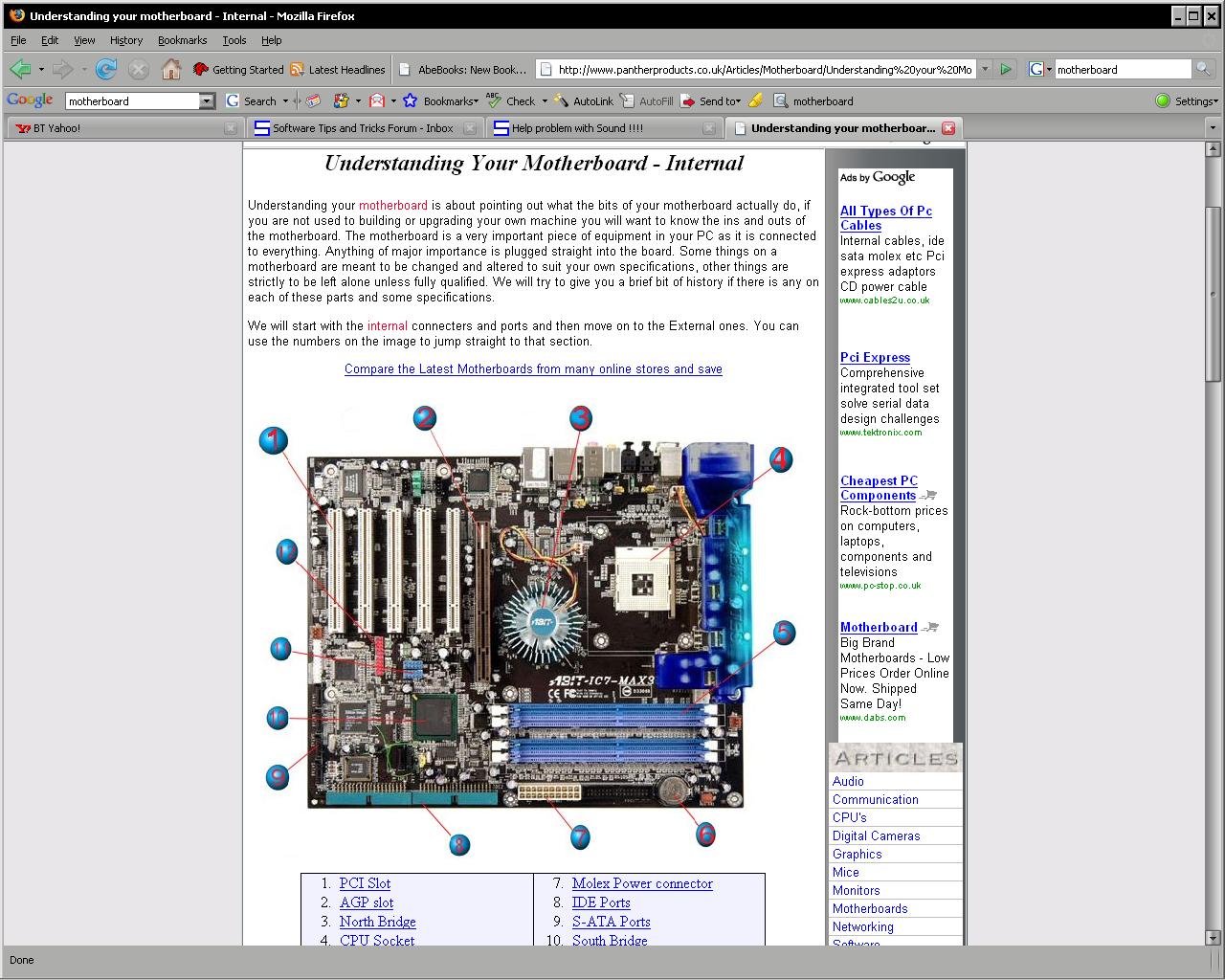Open the Bookmarks menu
The height and width of the screenshot is (980, 1225).
coord(182,40)
